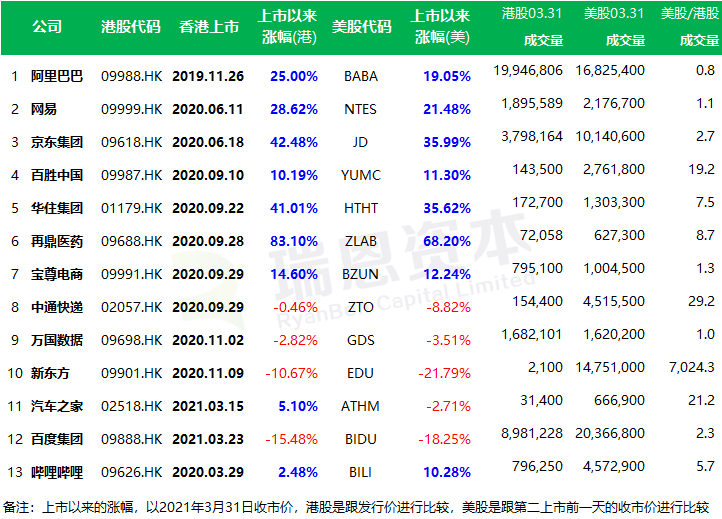722x519 pixels.
Task: Click the BZUN ticker cell
Action: click(x=360, y=274)
